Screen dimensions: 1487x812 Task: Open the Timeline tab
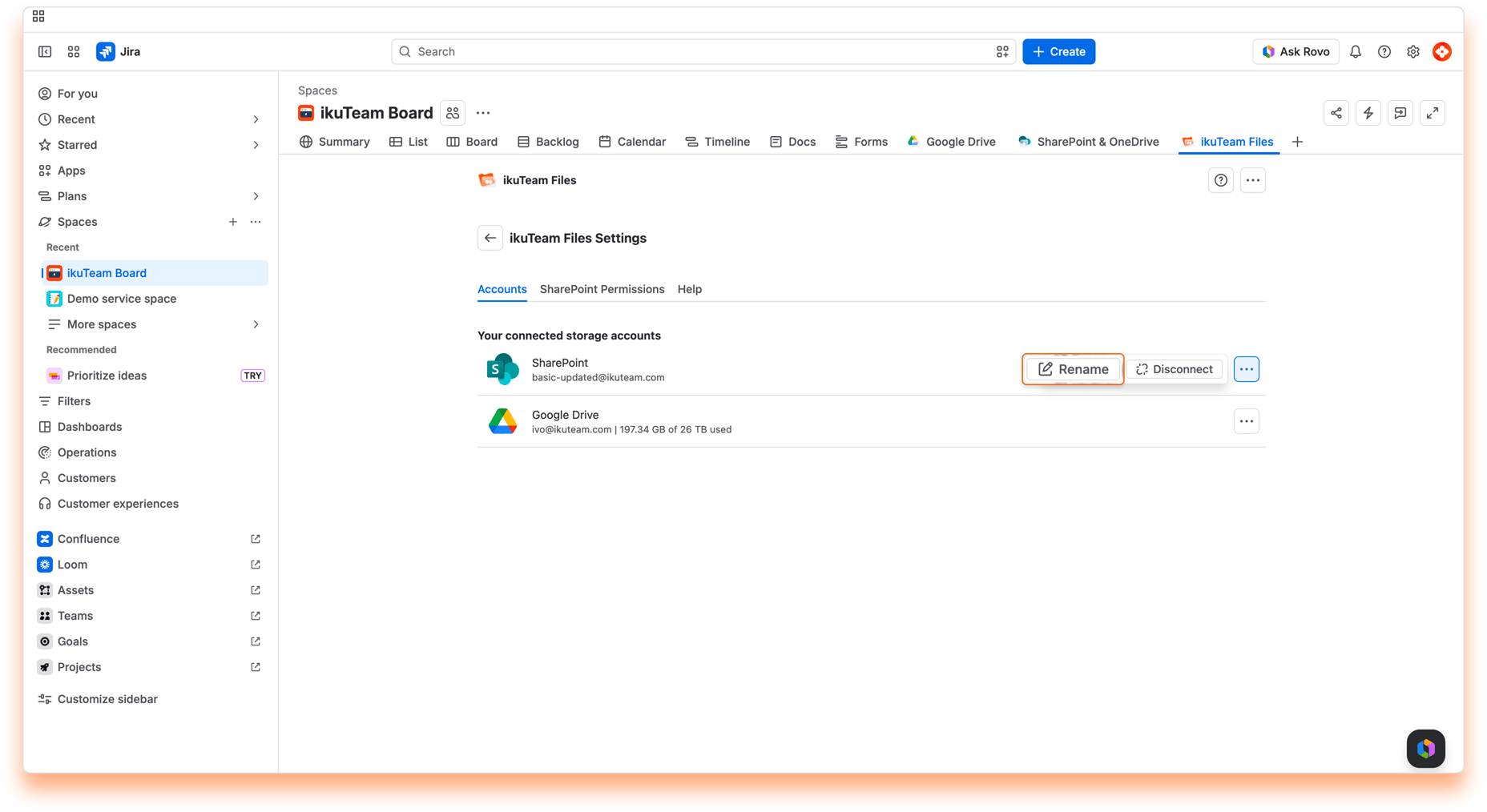[x=718, y=142]
